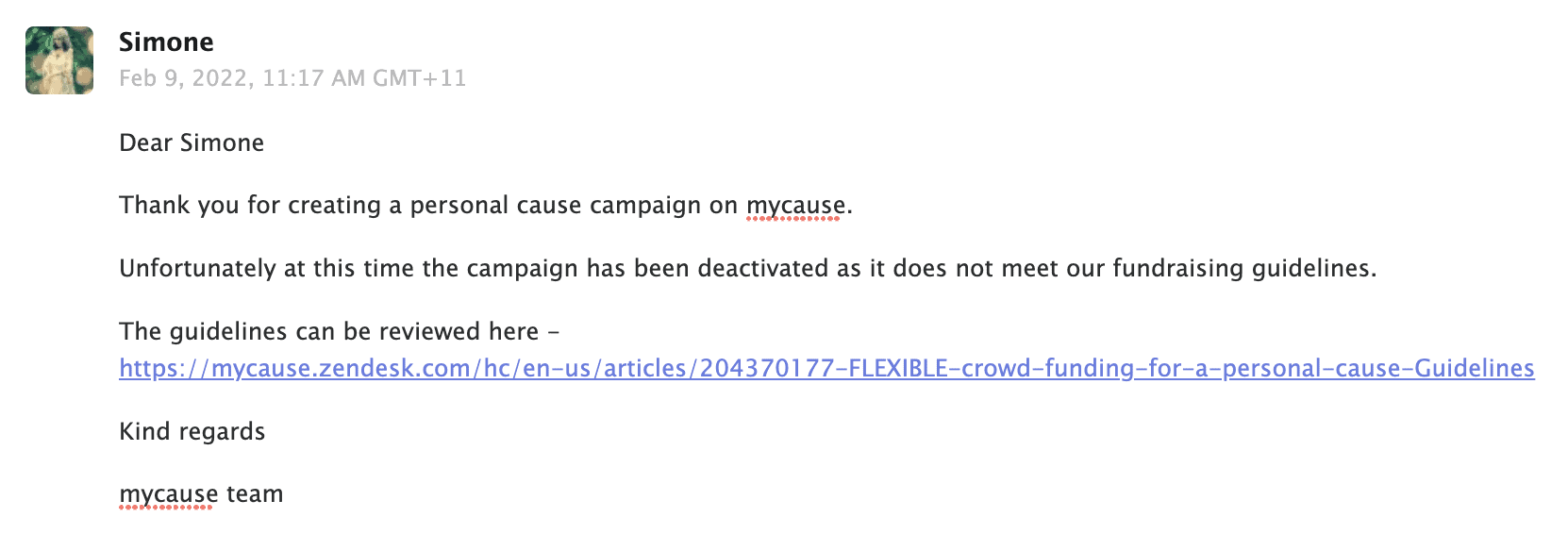The width and height of the screenshot is (1568, 551).
Task: Click the sender name Simone
Action: [166, 42]
